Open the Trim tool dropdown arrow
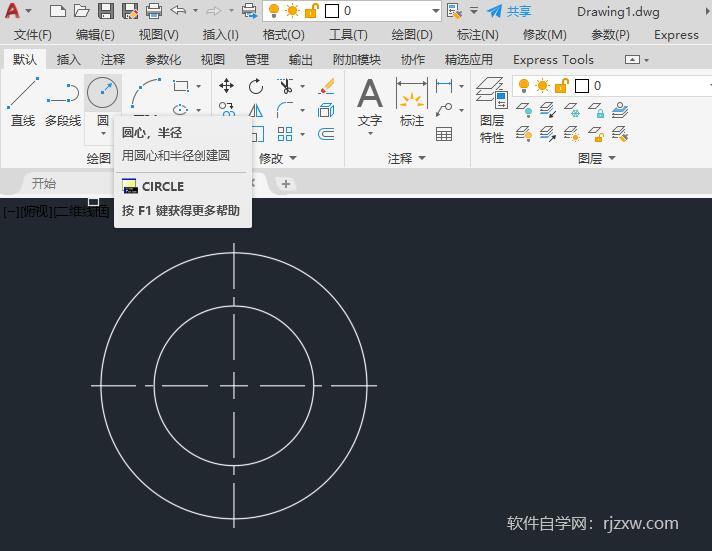Screen dimensions: 712x551 [302, 86]
